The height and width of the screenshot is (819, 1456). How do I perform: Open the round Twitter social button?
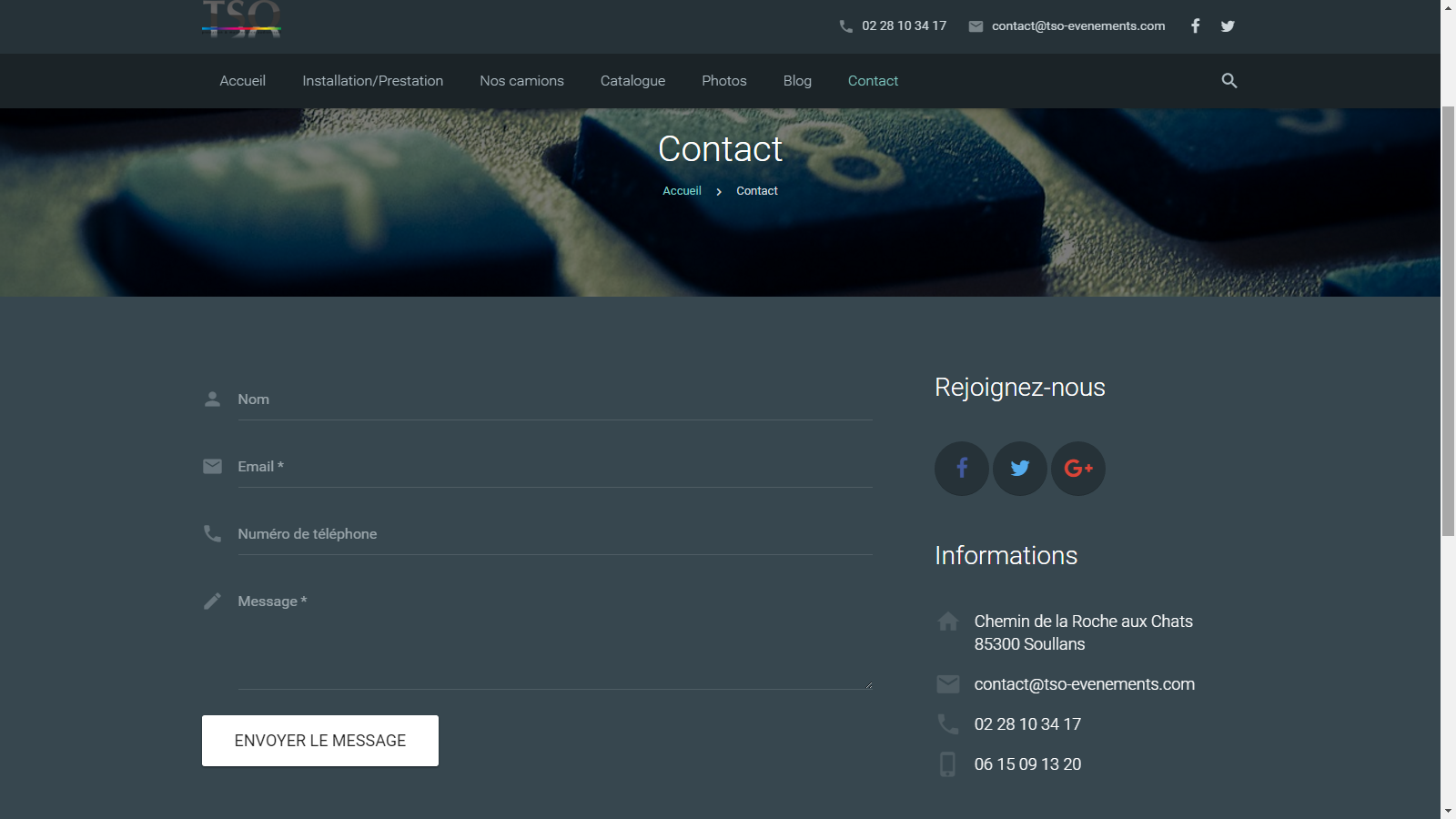[1019, 469]
